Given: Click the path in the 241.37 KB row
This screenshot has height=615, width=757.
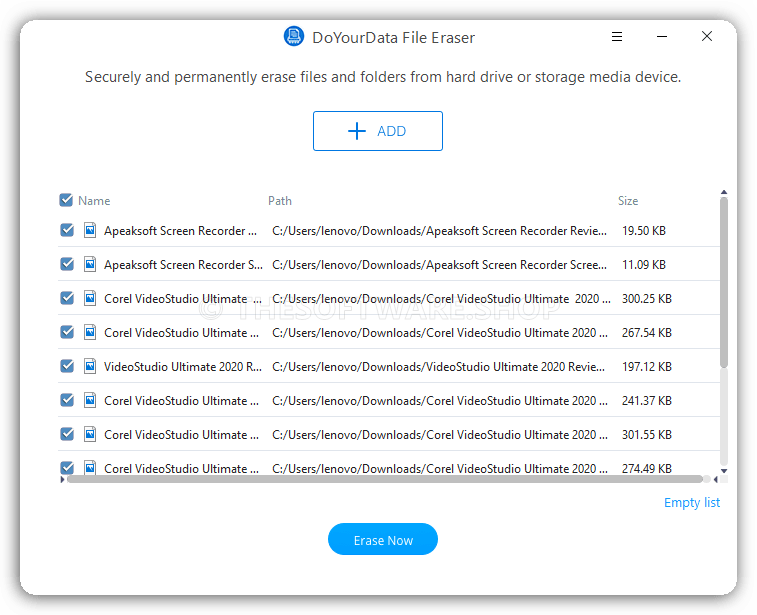Looking at the screenshot, I should point(440,401).
